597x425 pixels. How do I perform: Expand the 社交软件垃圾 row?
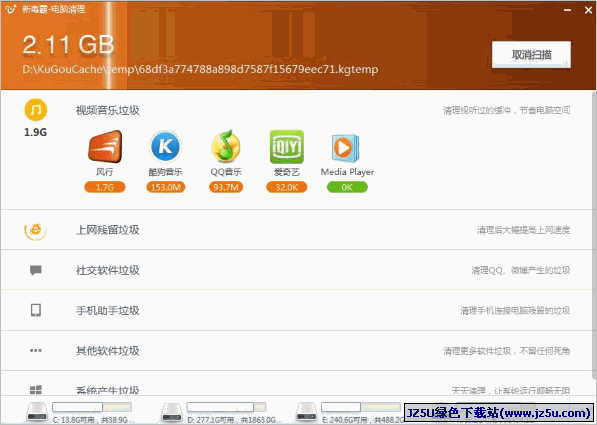tap(297, 270)
